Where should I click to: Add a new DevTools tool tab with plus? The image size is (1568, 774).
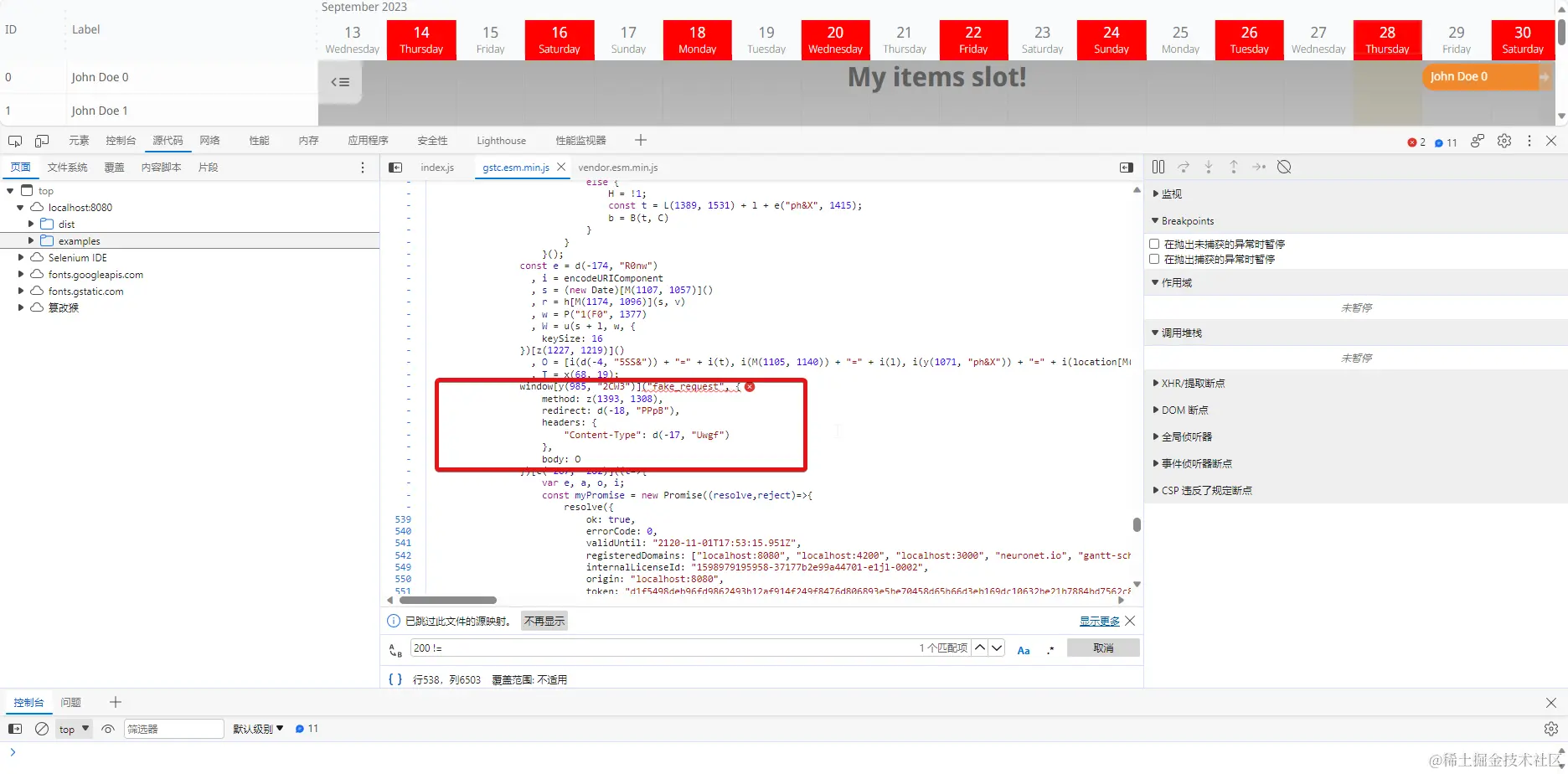(x=641, y=140)
